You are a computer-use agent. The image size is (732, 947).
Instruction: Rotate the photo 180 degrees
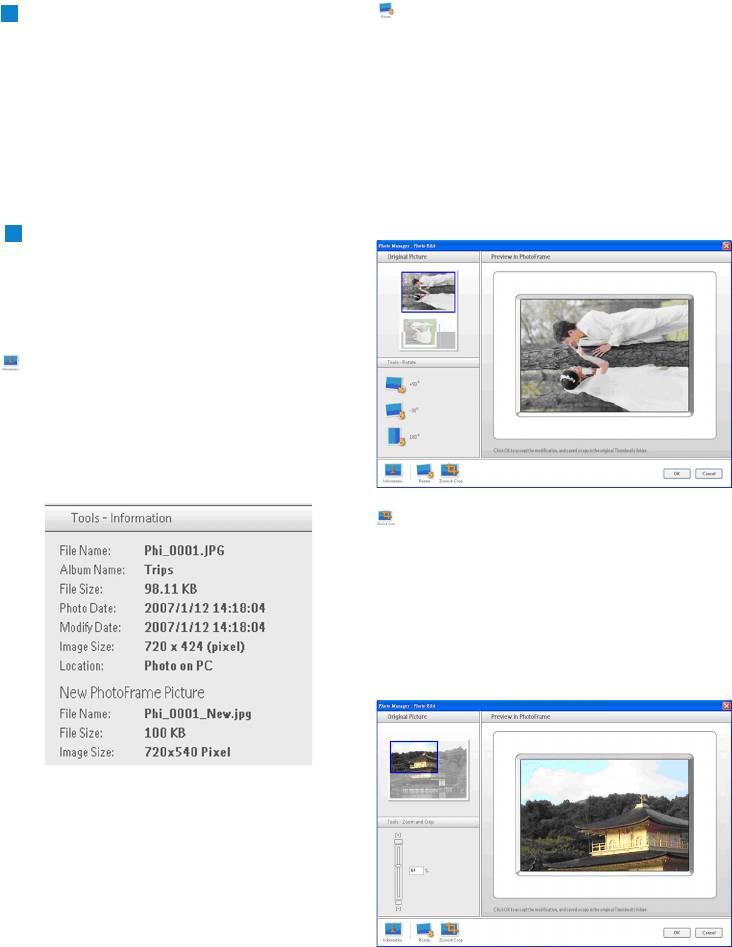click(393, 436)
